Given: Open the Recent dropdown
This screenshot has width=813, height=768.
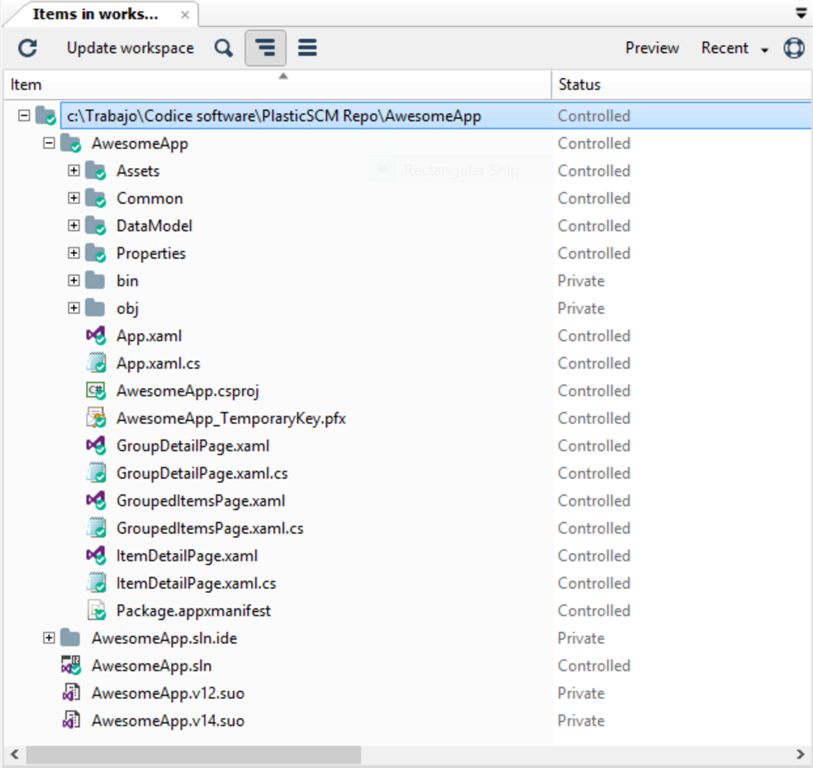Looking at the screenshot, I should point(733,47).
